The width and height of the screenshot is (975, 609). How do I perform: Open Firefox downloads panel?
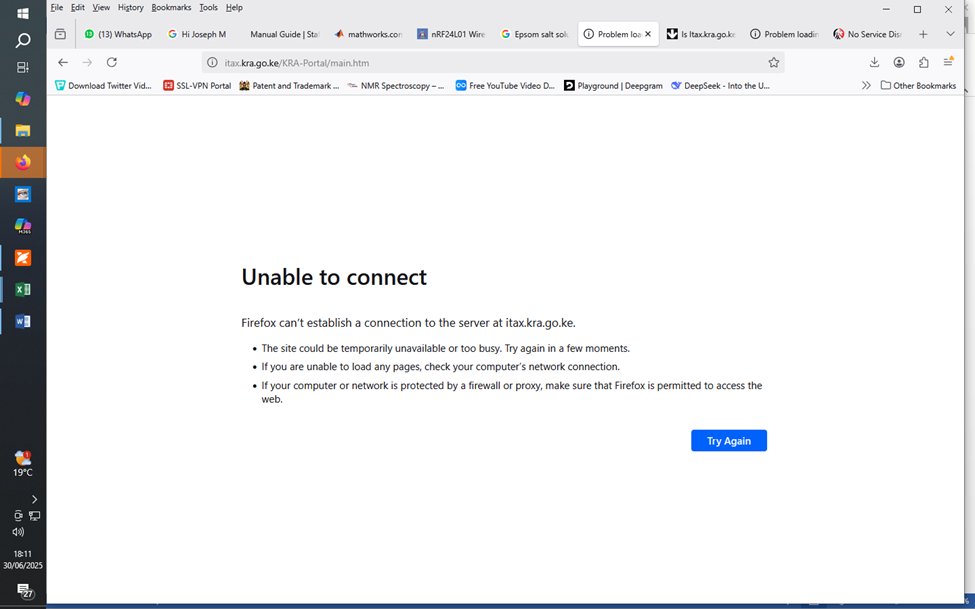(874, 62)
